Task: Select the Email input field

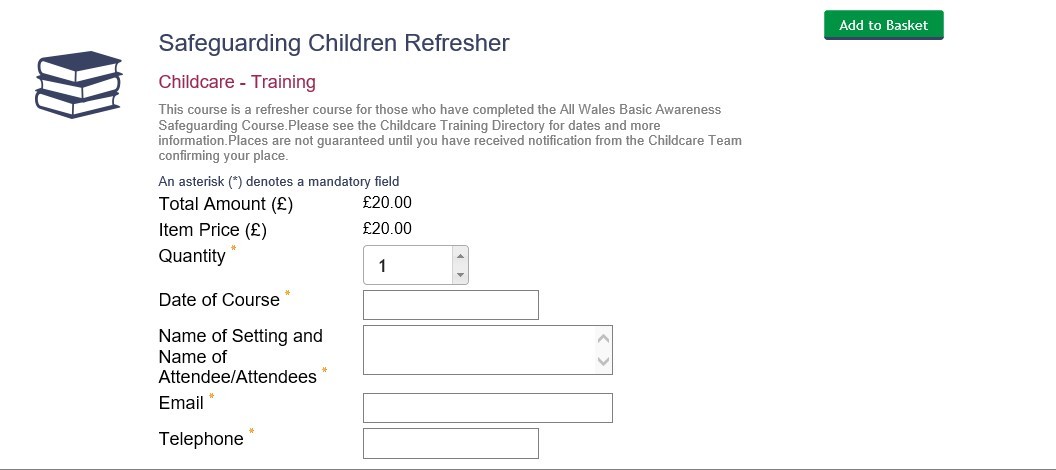Action: pyautogui.click(x=487, y=408)
